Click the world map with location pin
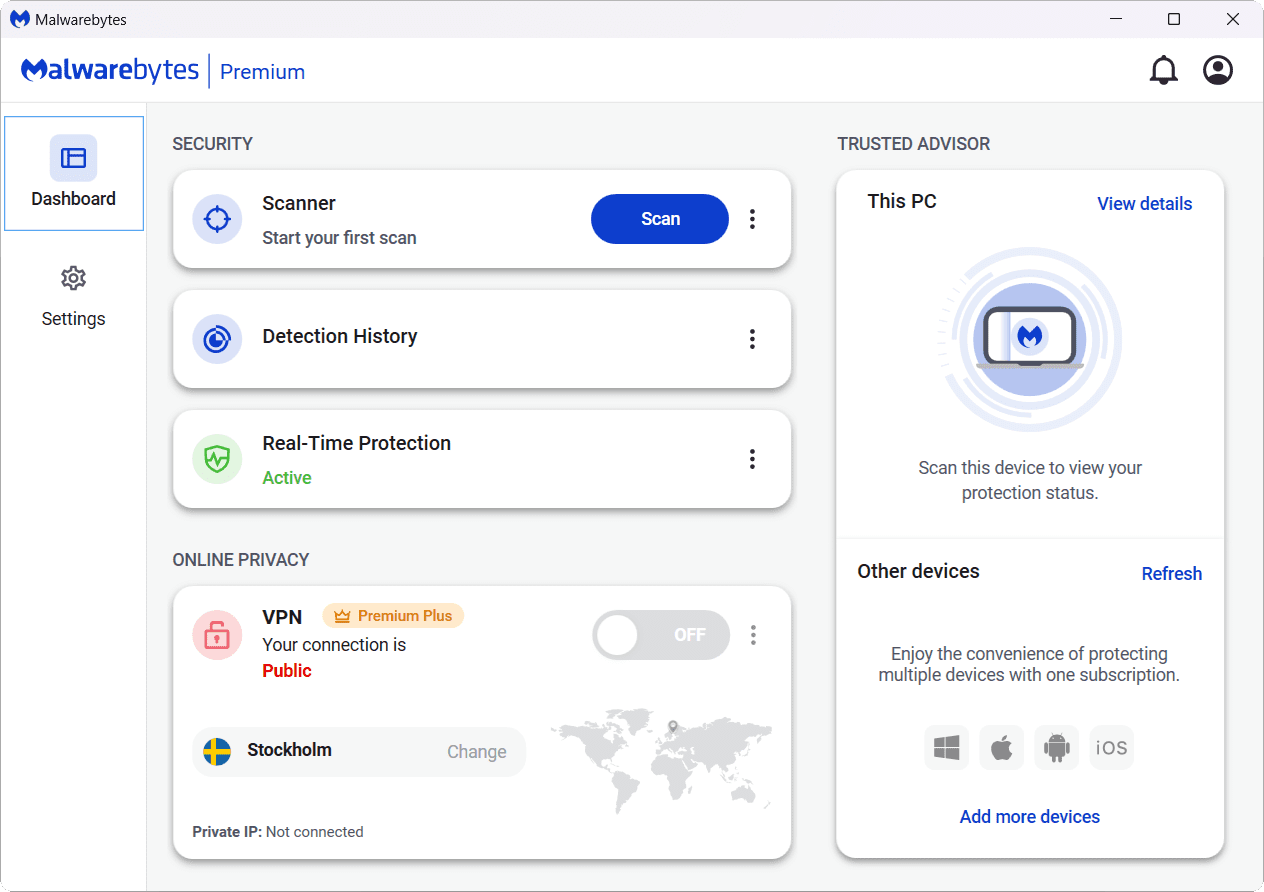1264x892 pixels. point(662,760)
